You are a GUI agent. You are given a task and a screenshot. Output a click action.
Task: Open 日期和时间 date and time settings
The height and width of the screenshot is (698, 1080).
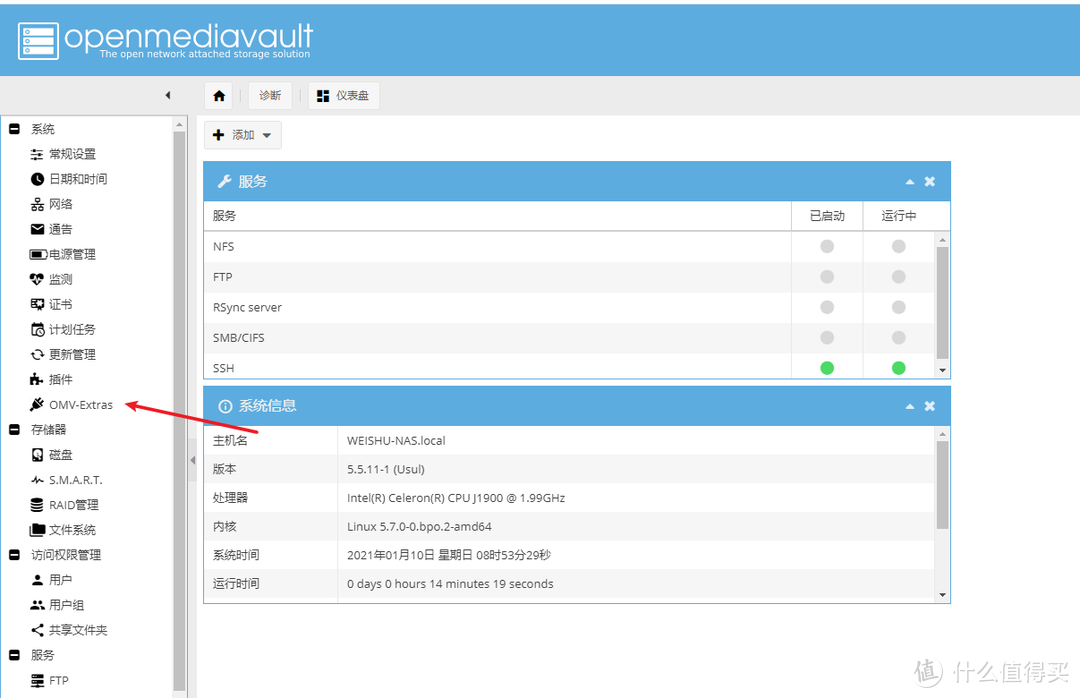click(78, 179)
